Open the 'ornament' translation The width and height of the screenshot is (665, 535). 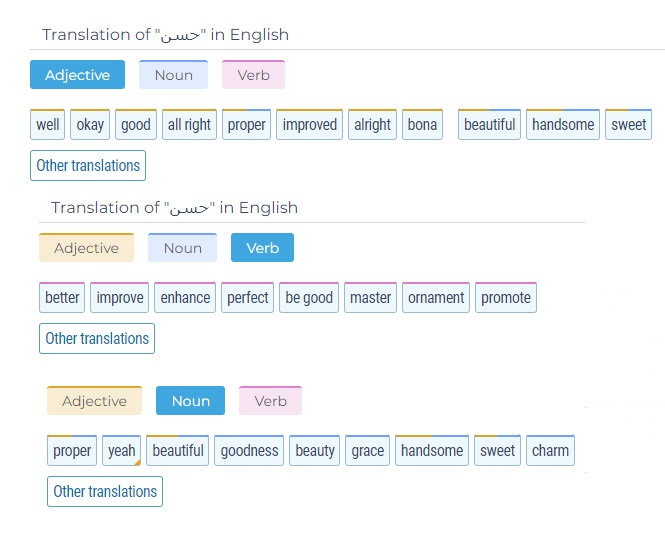tap(436, 298)
